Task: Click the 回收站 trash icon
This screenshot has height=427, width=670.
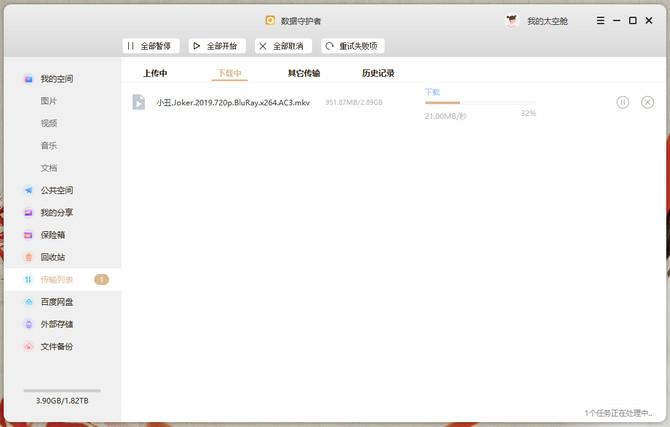Action: tap(28, 257)
